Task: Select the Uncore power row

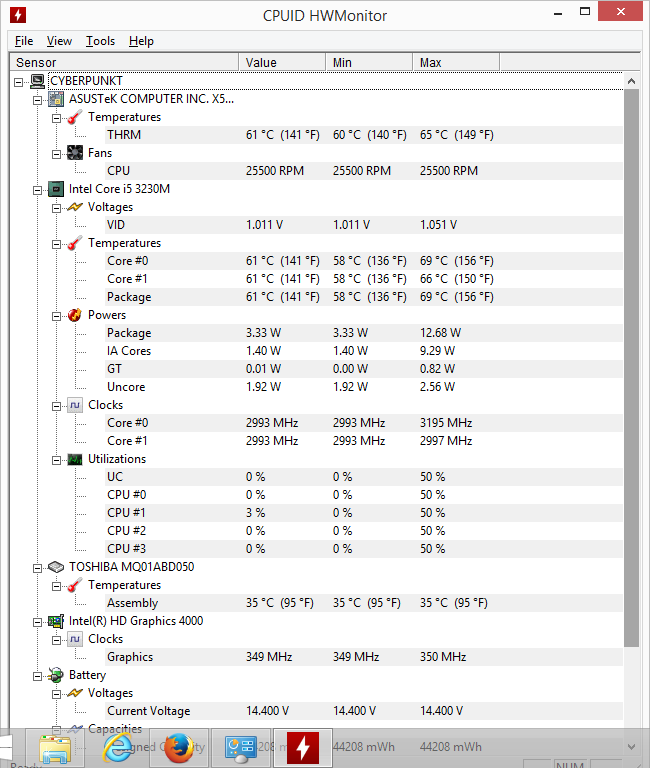Action: pos(363,387)
